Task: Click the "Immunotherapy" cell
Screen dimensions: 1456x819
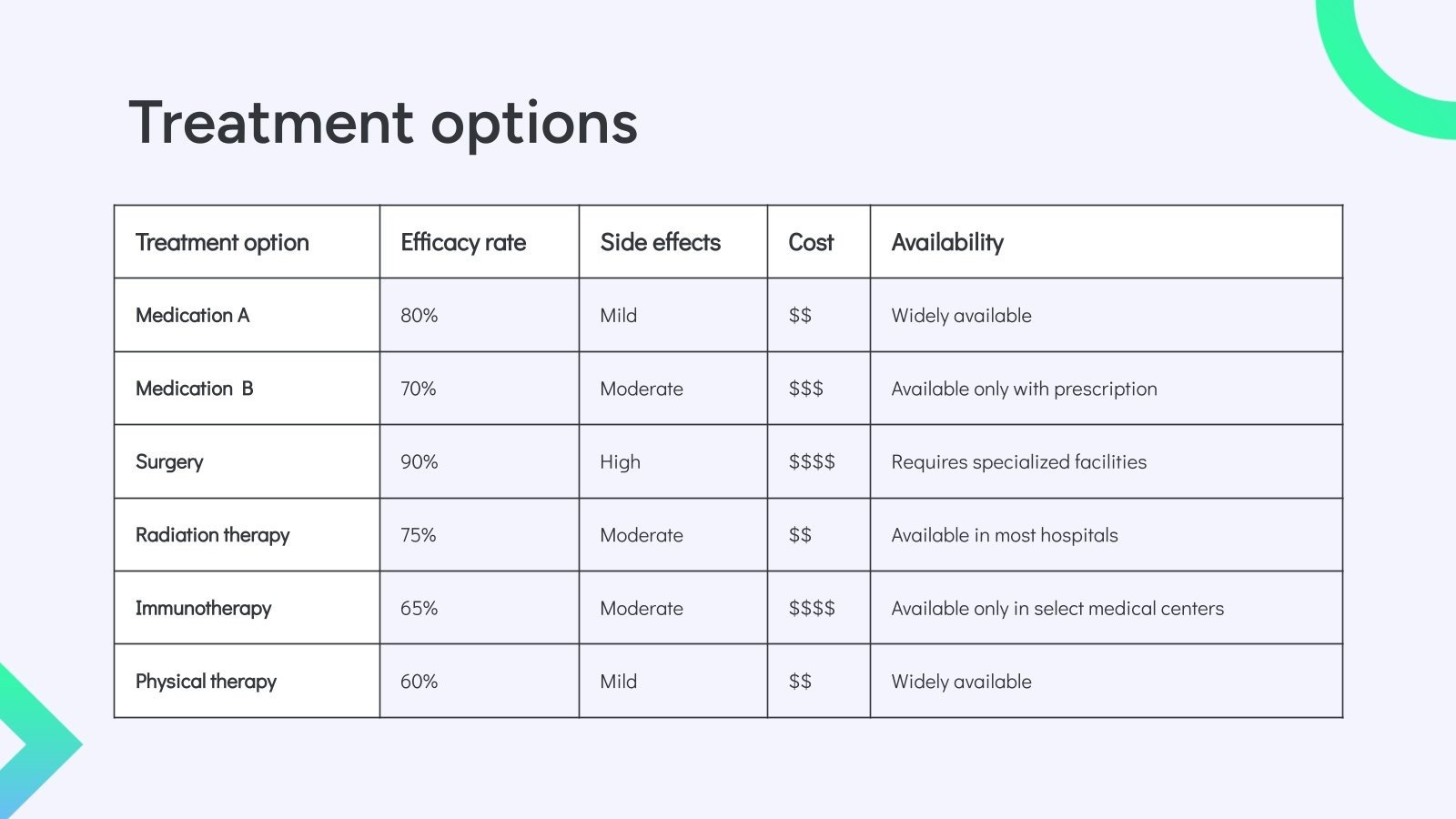Action: [203, 609]
